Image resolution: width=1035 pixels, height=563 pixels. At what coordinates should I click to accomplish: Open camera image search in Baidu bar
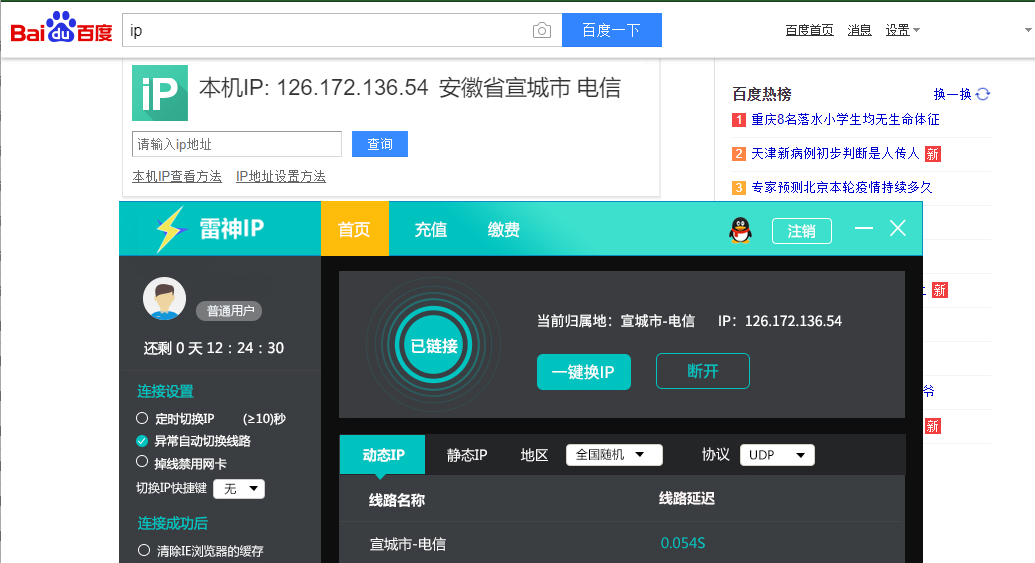541,30
